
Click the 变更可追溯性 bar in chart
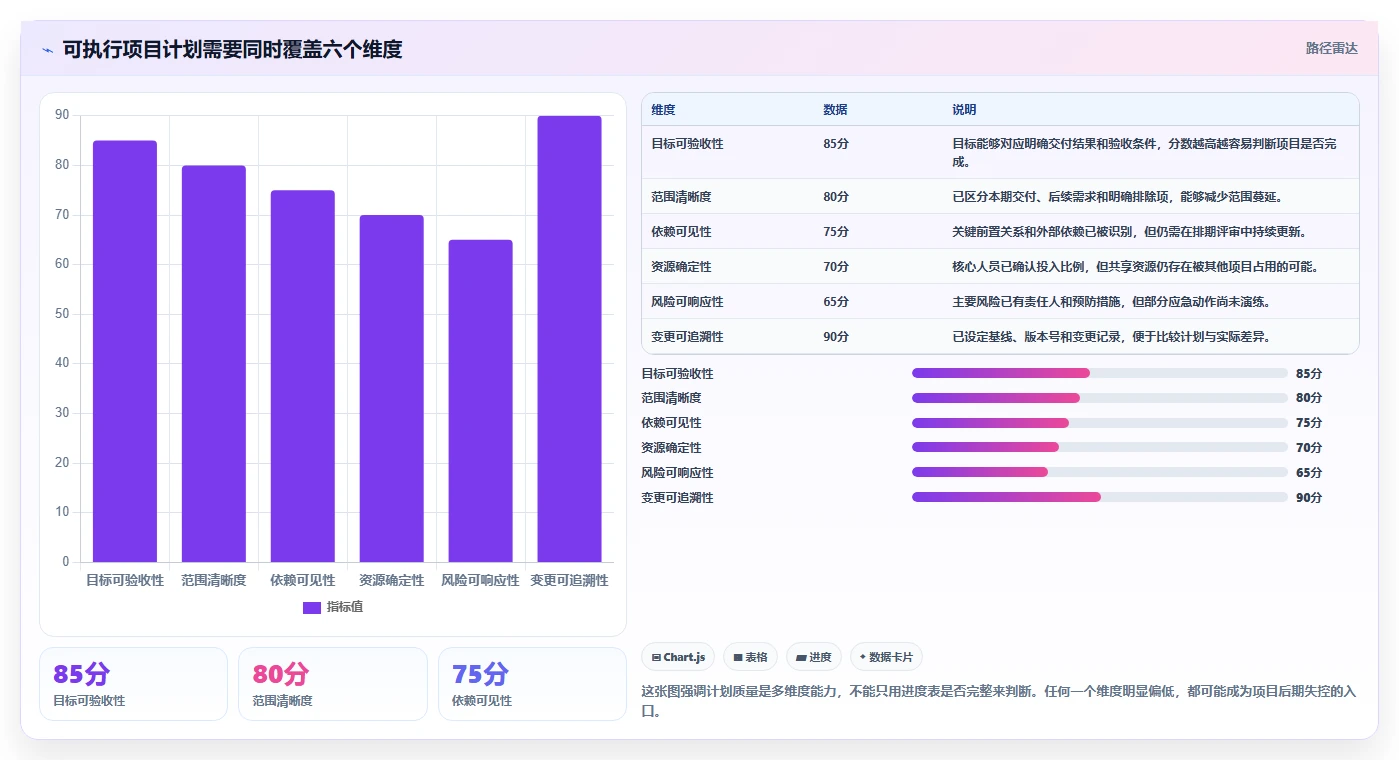coord(570,339)
